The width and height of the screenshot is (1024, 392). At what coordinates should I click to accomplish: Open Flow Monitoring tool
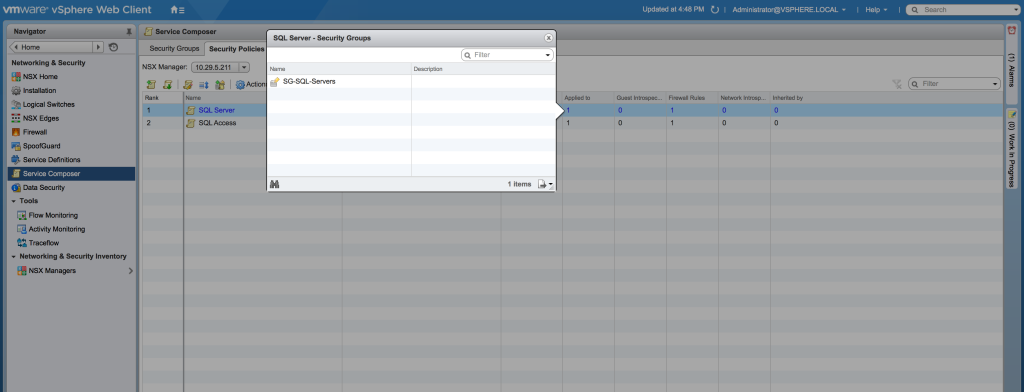coord(53,215)
